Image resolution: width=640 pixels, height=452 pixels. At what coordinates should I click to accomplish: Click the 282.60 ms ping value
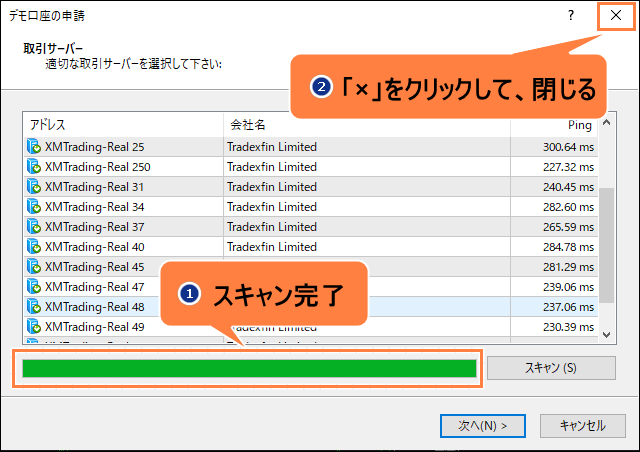pyautogui.click(x=568, y=207)
